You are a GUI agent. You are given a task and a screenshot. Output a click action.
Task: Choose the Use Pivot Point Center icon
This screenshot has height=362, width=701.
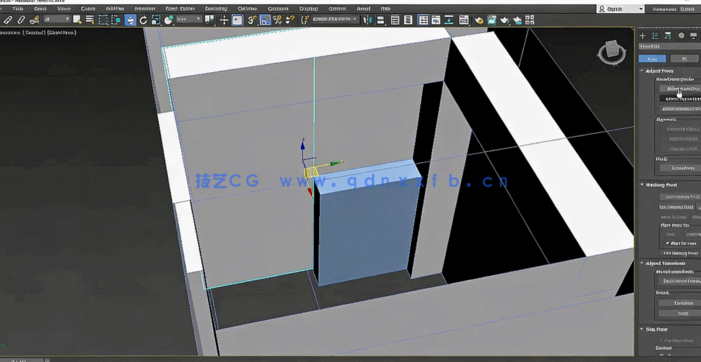point(209,20)
